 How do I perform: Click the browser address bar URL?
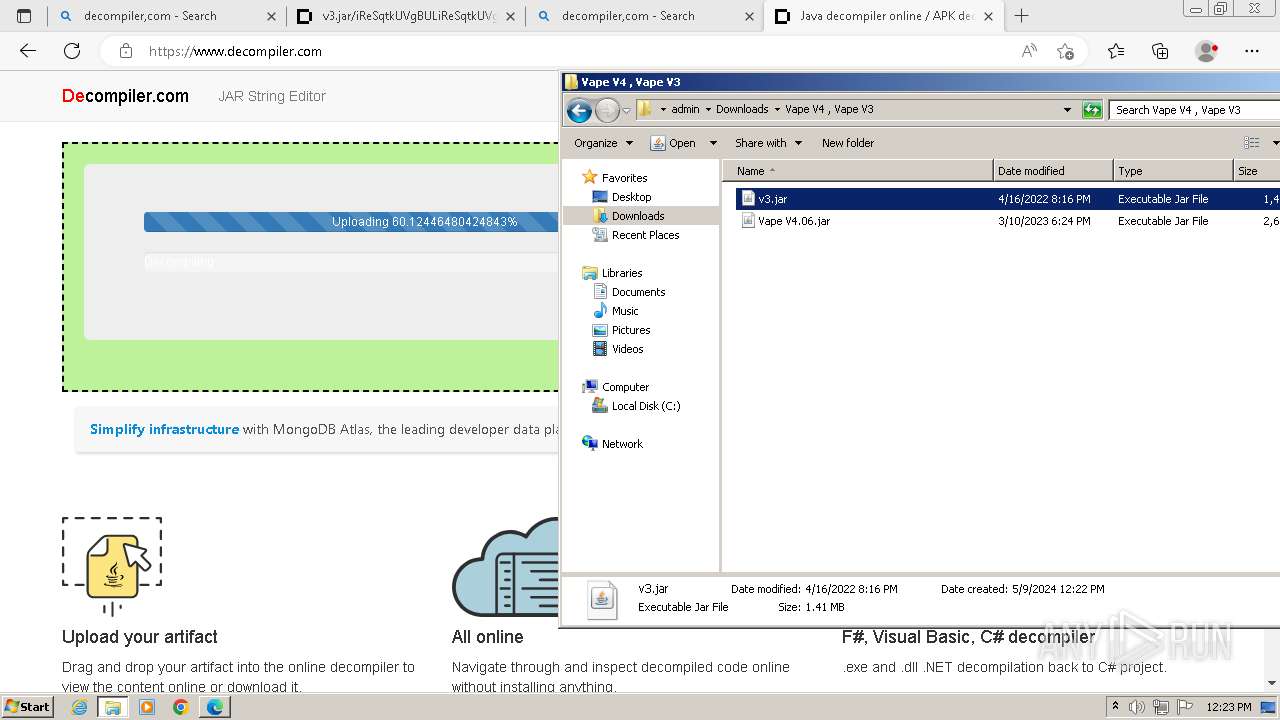pyautogui.click(x=235, y=51)
